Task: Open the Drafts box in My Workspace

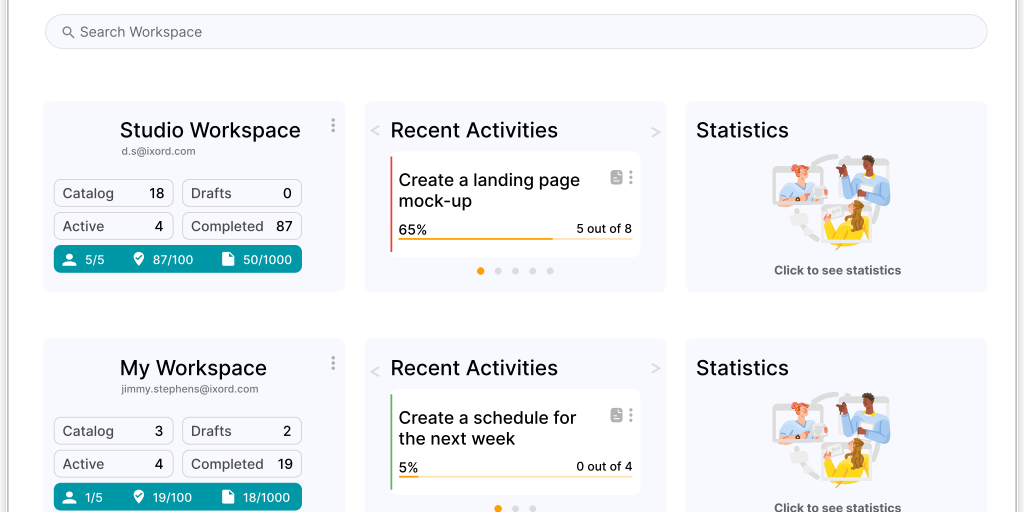Action: (241, 431)
